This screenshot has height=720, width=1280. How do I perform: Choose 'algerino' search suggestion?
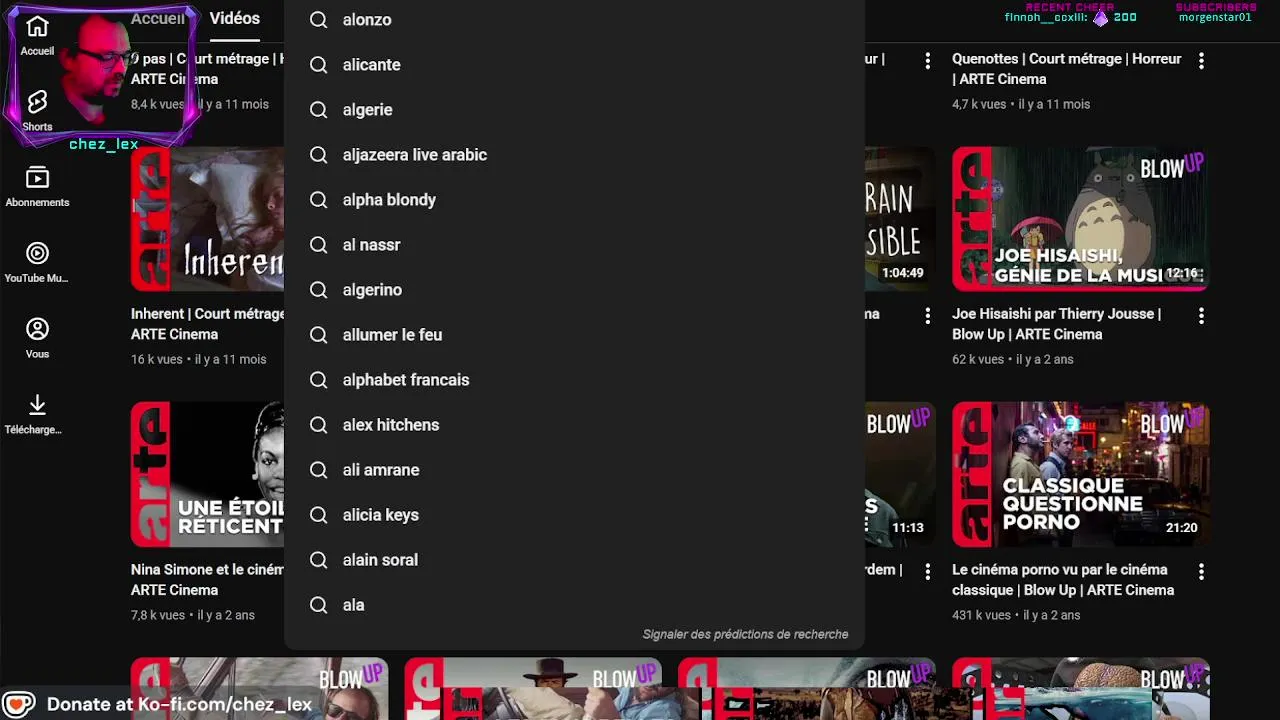pyautogui.click(x=574, y=290)
